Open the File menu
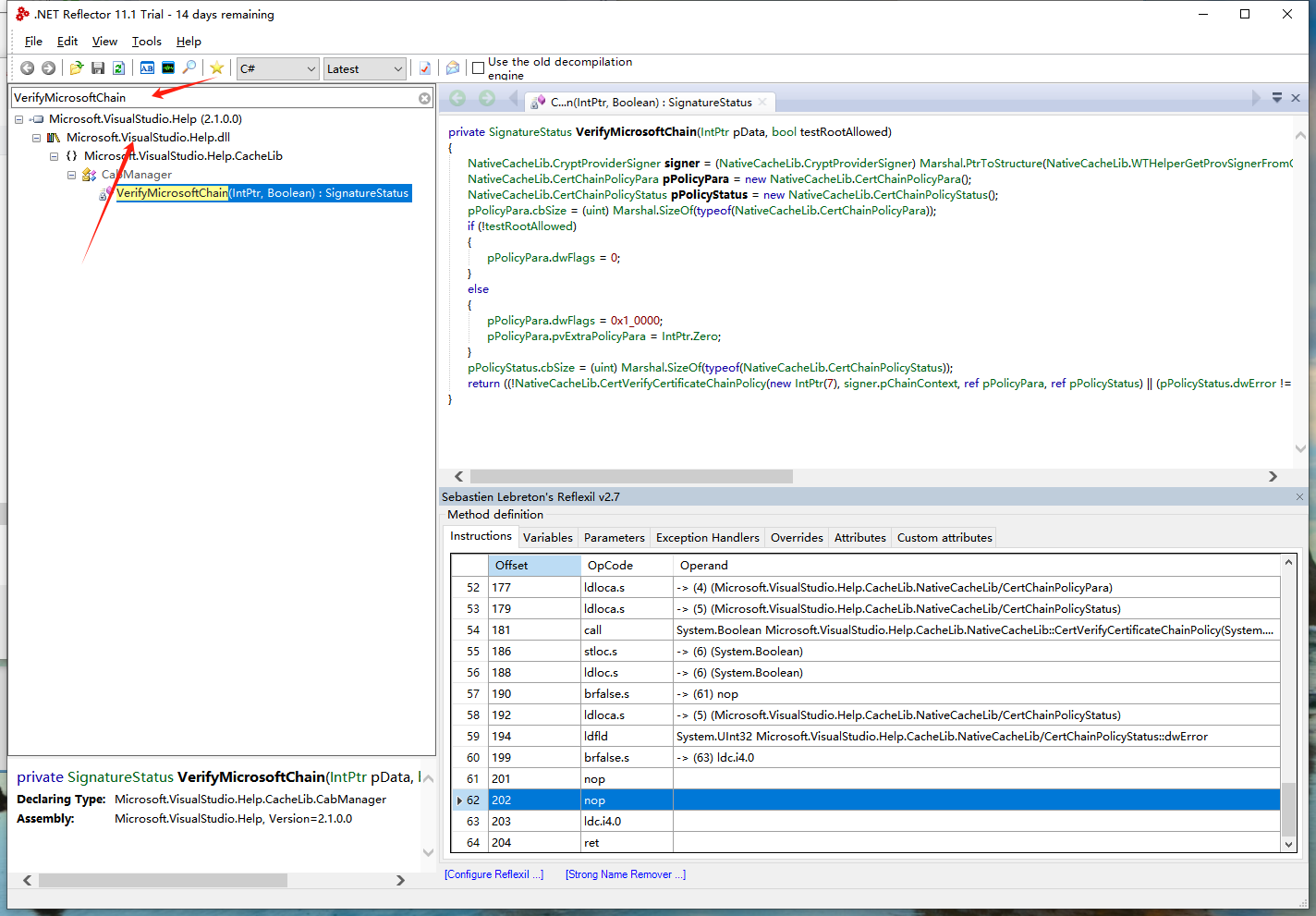Image resolution: width=1316 pixels, height=916 pixels. (x=33, y=42)
